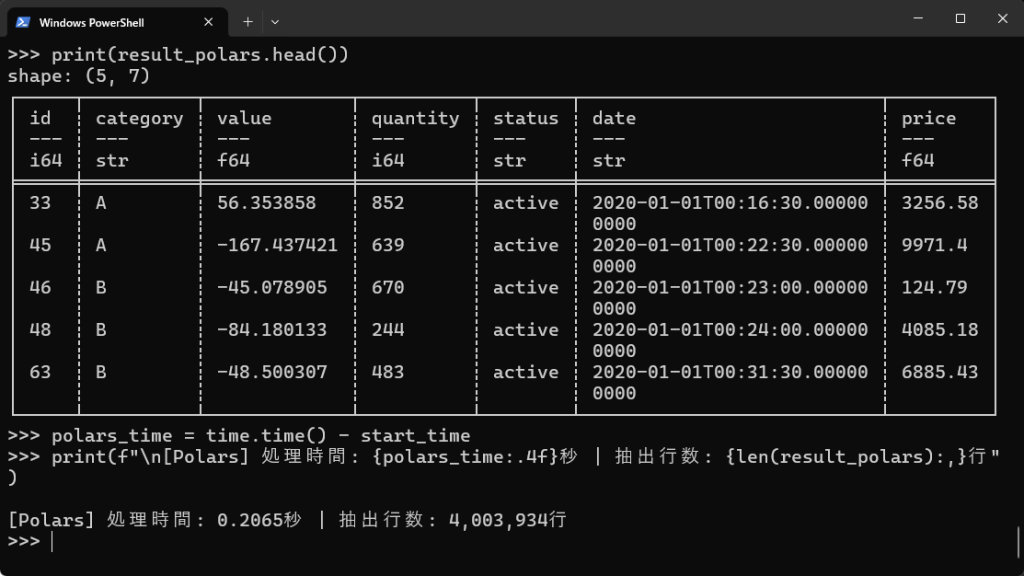
Task: Open a new tab with the plus button
Action: 247,21
